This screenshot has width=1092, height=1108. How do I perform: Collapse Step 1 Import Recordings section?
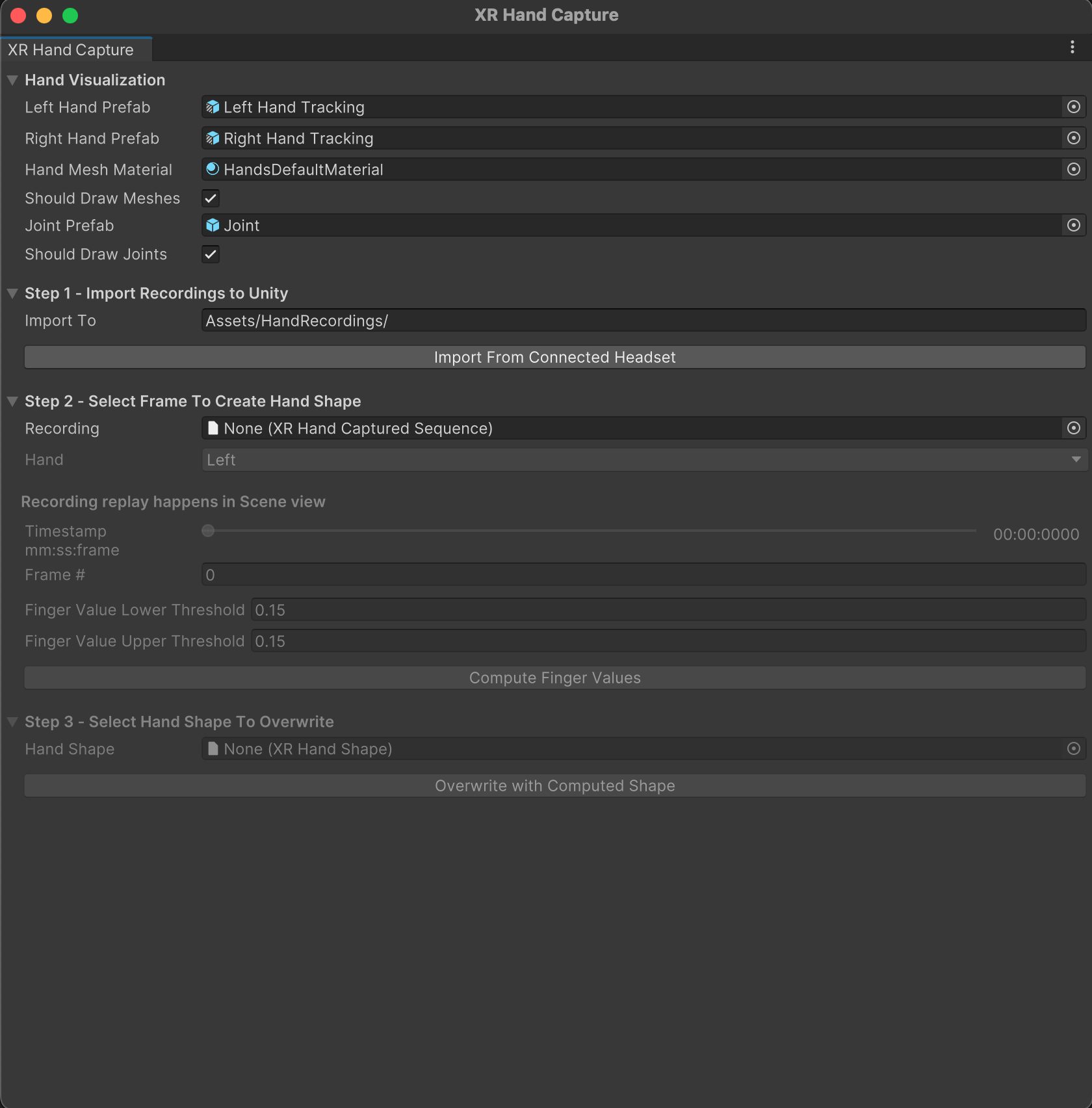tap(12, 294)
